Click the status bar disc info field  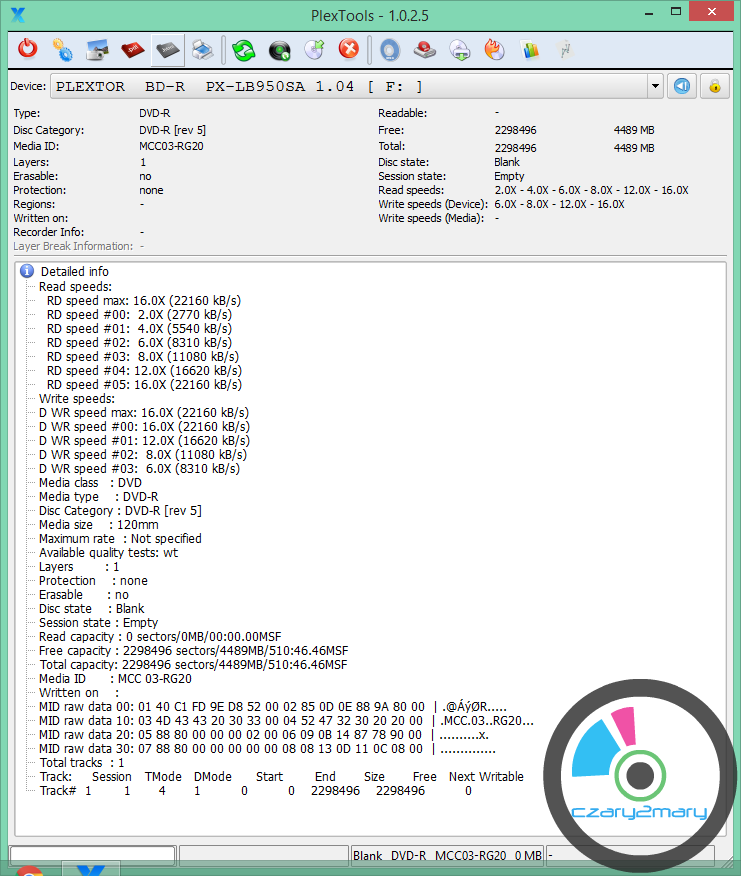(447, 855)
